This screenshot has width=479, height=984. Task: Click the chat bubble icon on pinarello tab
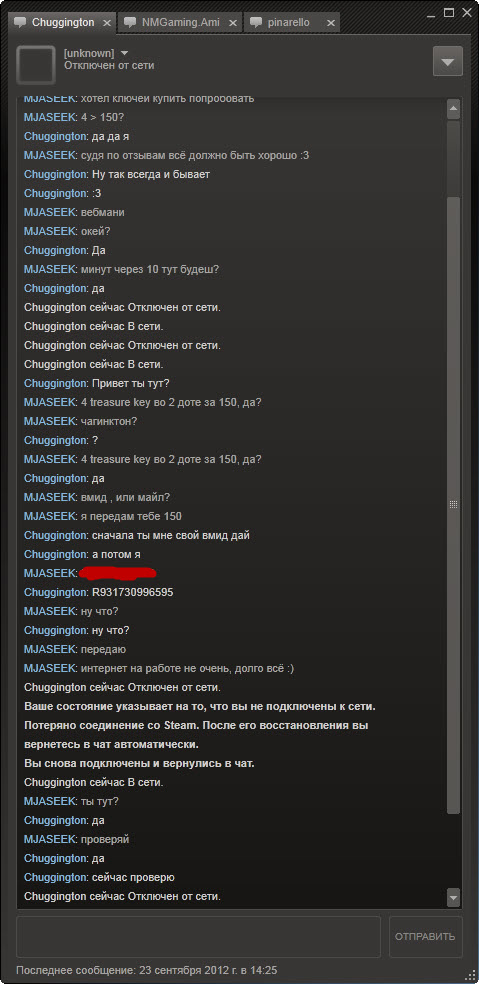(x=256, y=23)
